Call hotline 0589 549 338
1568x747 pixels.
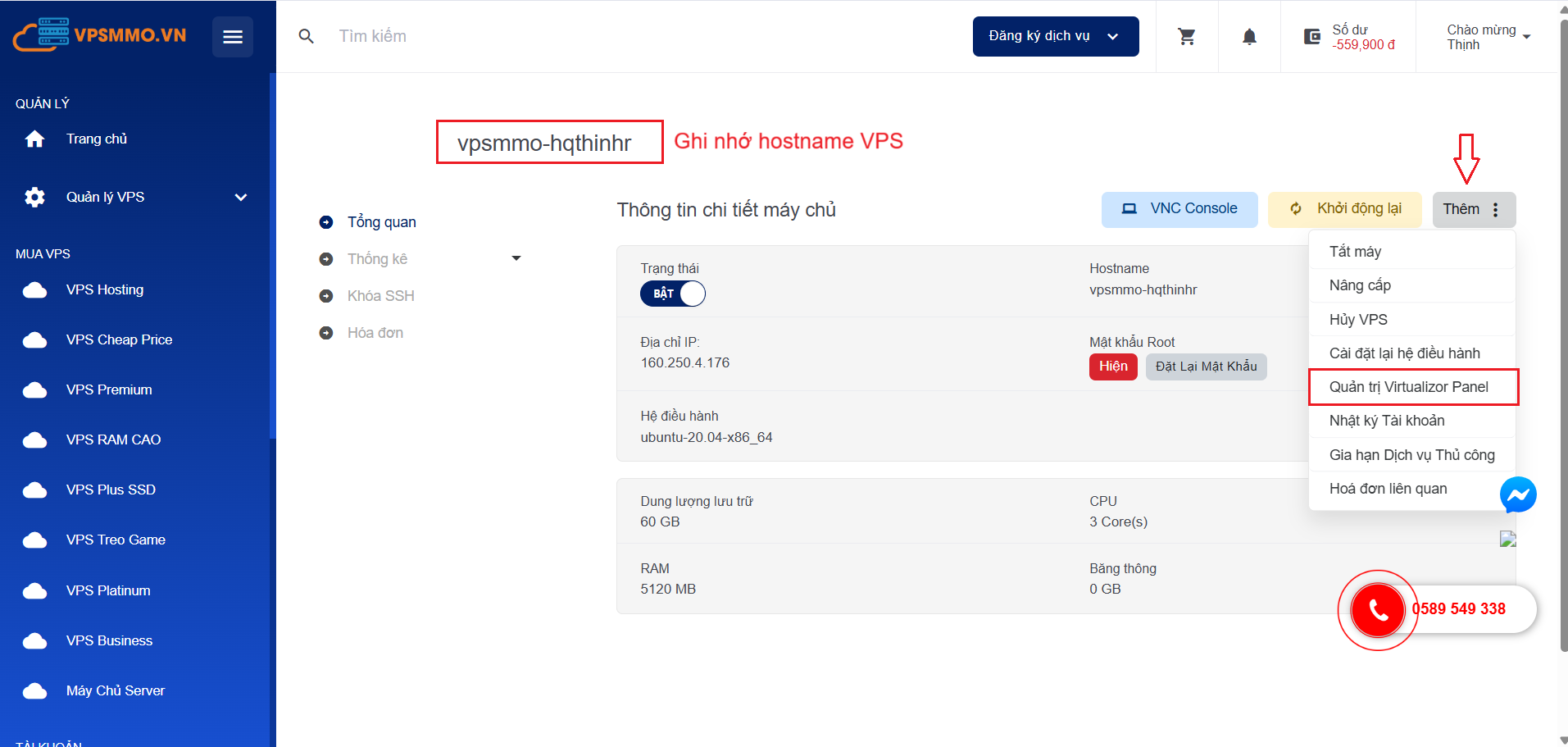(1458, 609)
